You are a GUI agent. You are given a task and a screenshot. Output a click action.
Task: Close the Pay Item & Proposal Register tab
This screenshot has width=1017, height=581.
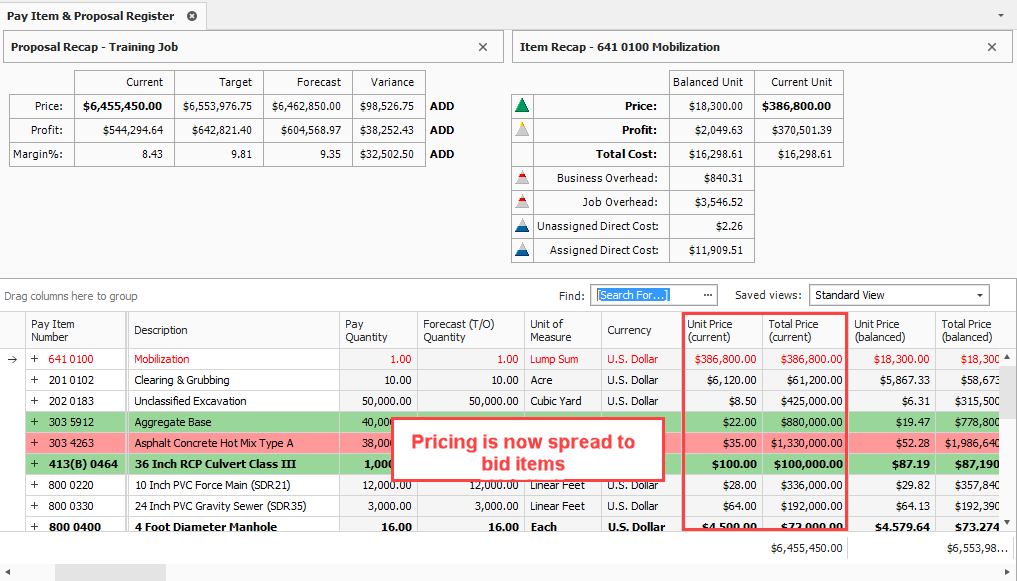pos(192,16)
